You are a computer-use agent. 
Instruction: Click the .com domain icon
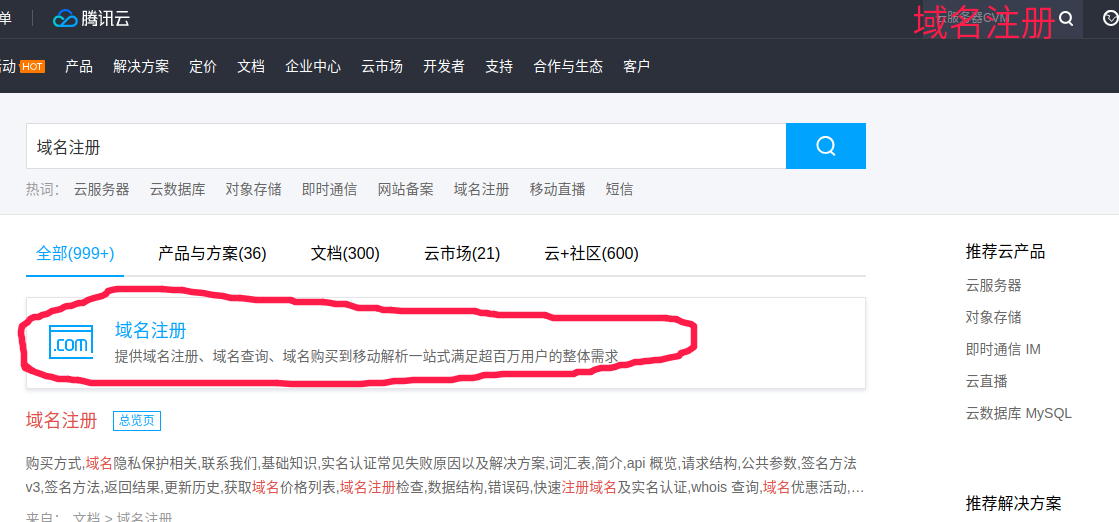click(71, 341)
